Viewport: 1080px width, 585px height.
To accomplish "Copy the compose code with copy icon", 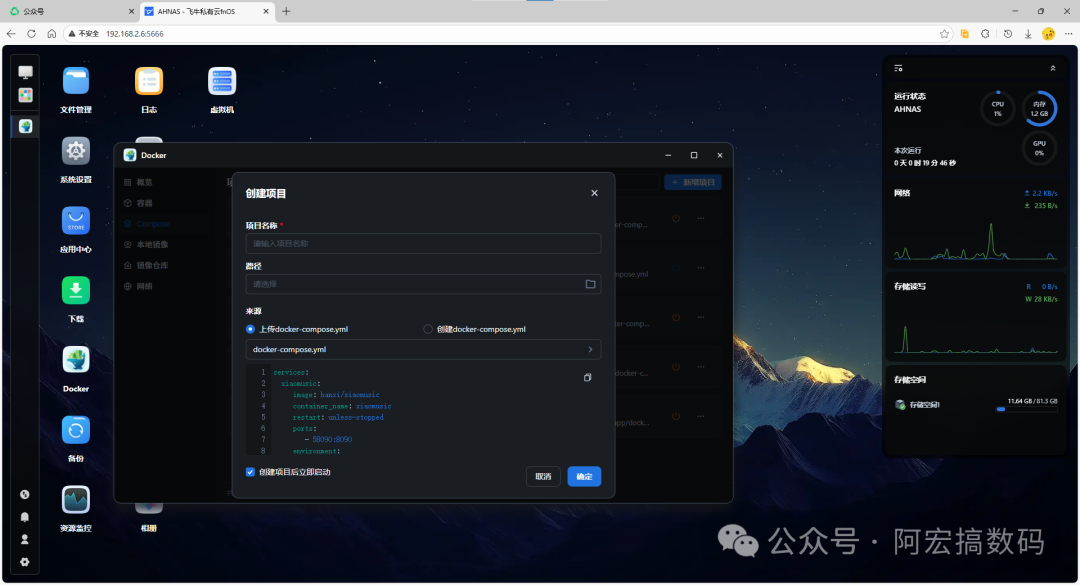I will 588,378.
